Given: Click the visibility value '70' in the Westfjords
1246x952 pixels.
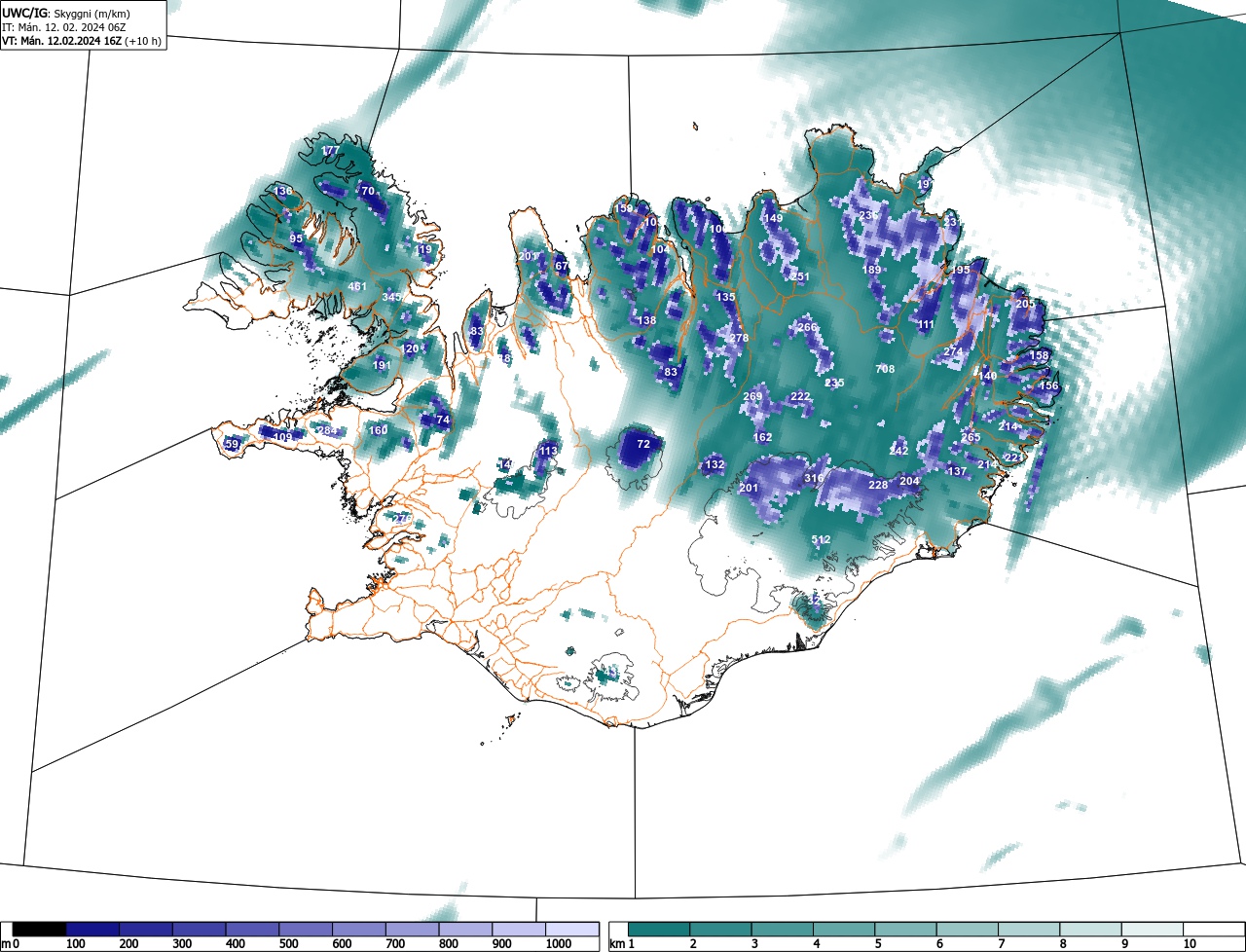Looking at the screenshot, I should (367, 192).
